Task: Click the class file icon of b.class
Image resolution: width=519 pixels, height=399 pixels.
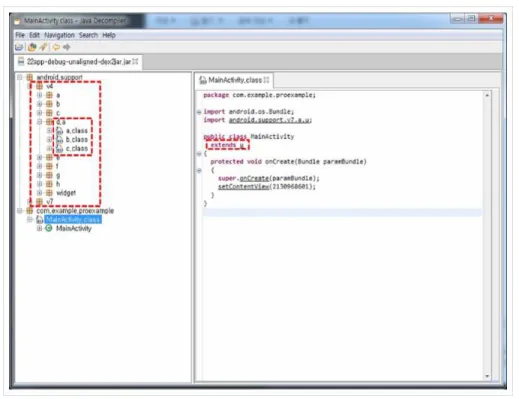Action: click(59, 139)
